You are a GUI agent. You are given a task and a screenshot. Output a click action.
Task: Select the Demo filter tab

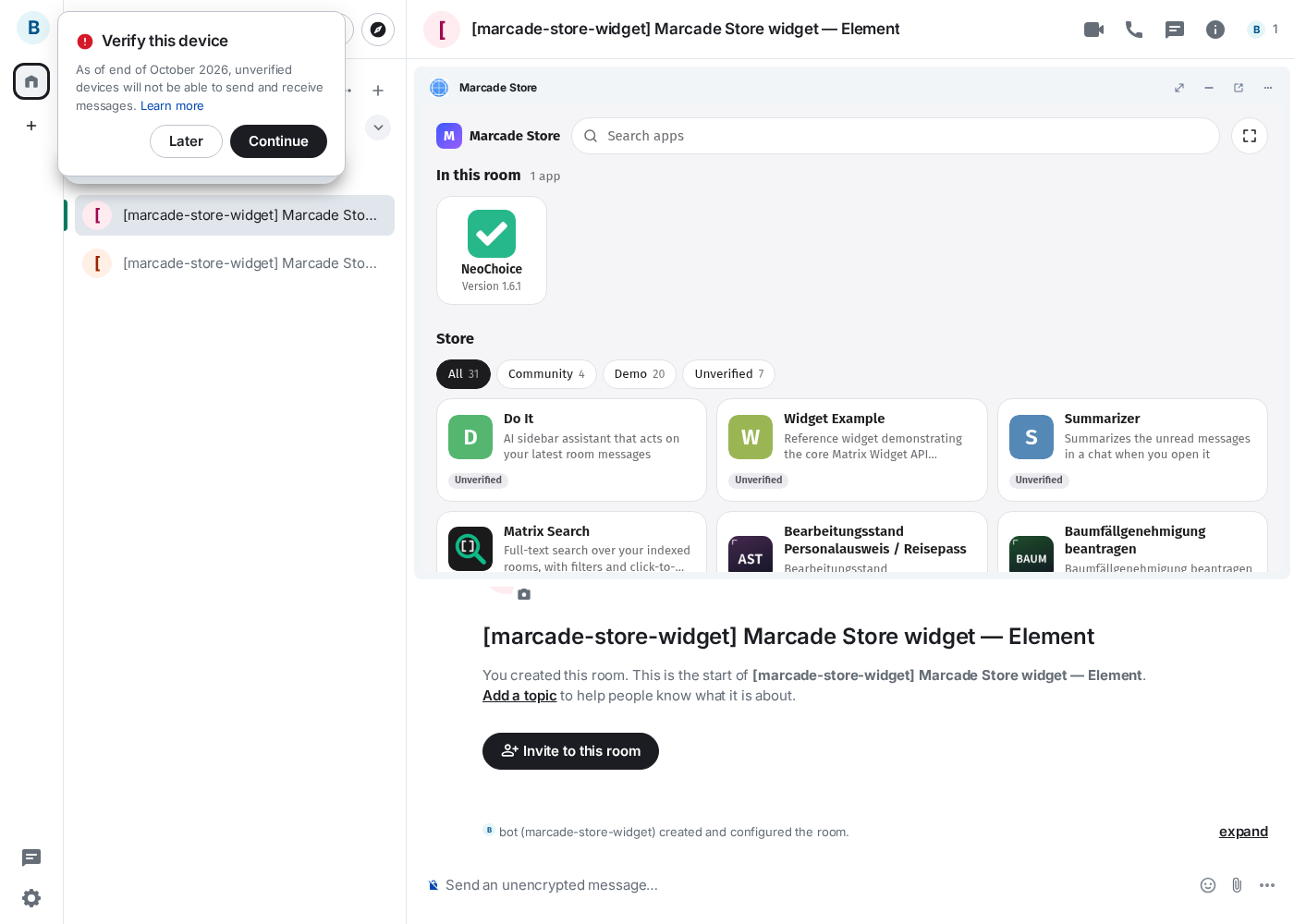pyautogui.click(x=640, y=374)
